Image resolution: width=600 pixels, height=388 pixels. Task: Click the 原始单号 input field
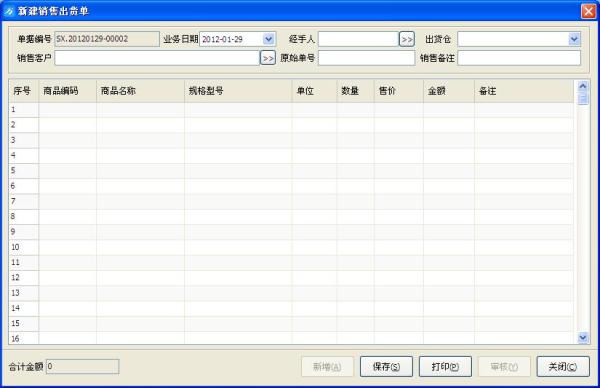point(367,58)
